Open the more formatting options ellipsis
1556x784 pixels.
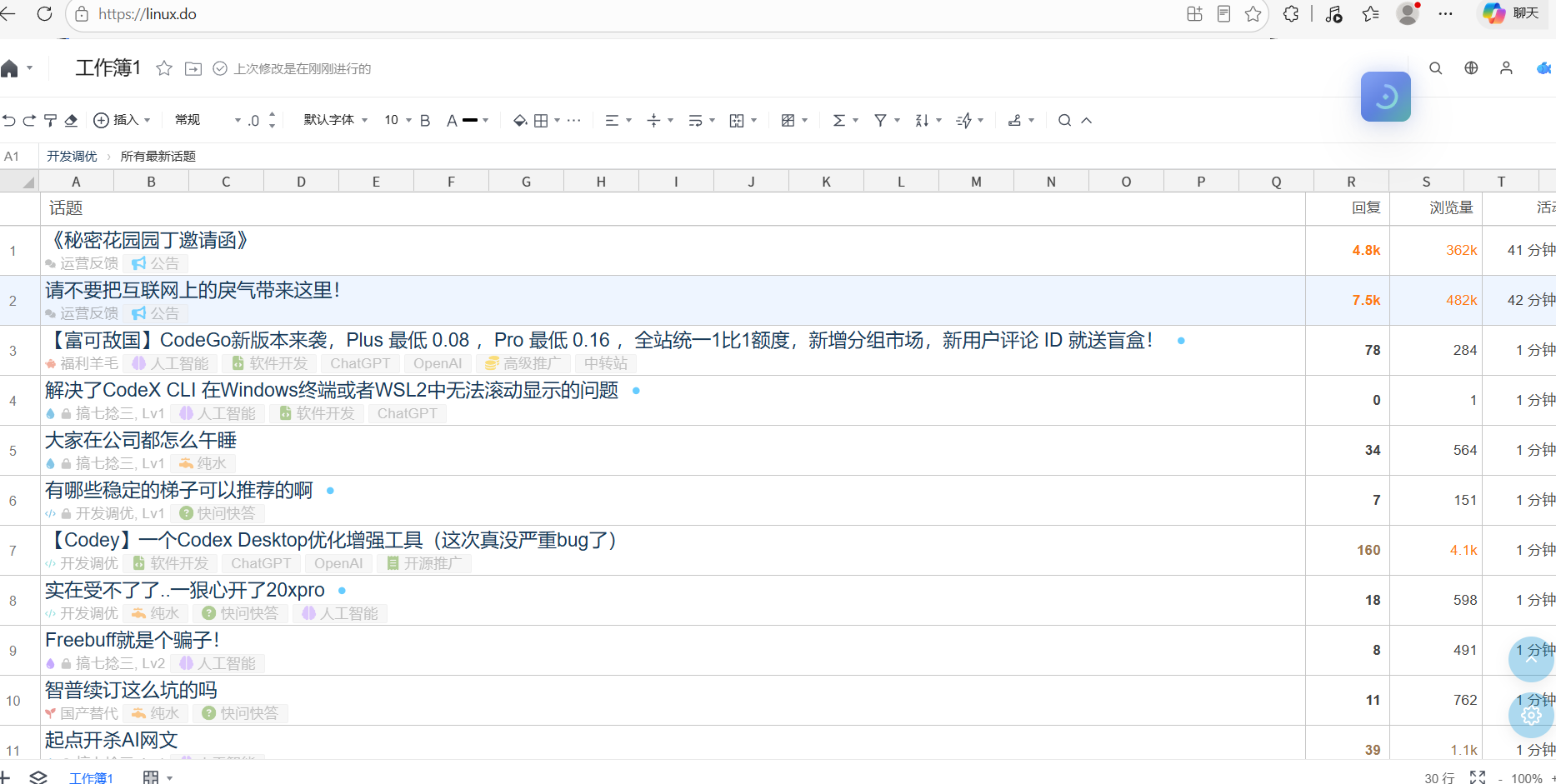pos(574,121)
